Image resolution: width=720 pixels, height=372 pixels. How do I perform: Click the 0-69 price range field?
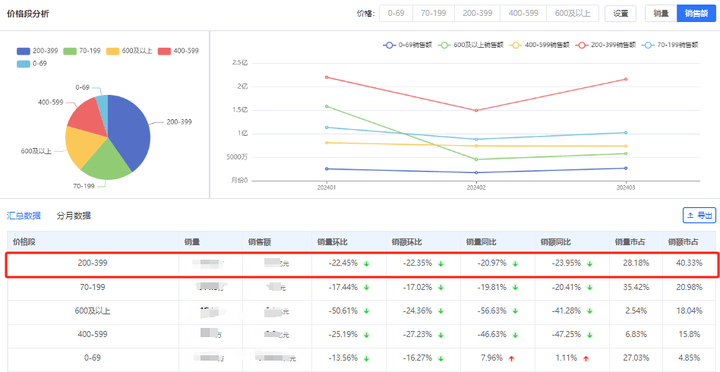pyautogui.click(x=396, y=13)
